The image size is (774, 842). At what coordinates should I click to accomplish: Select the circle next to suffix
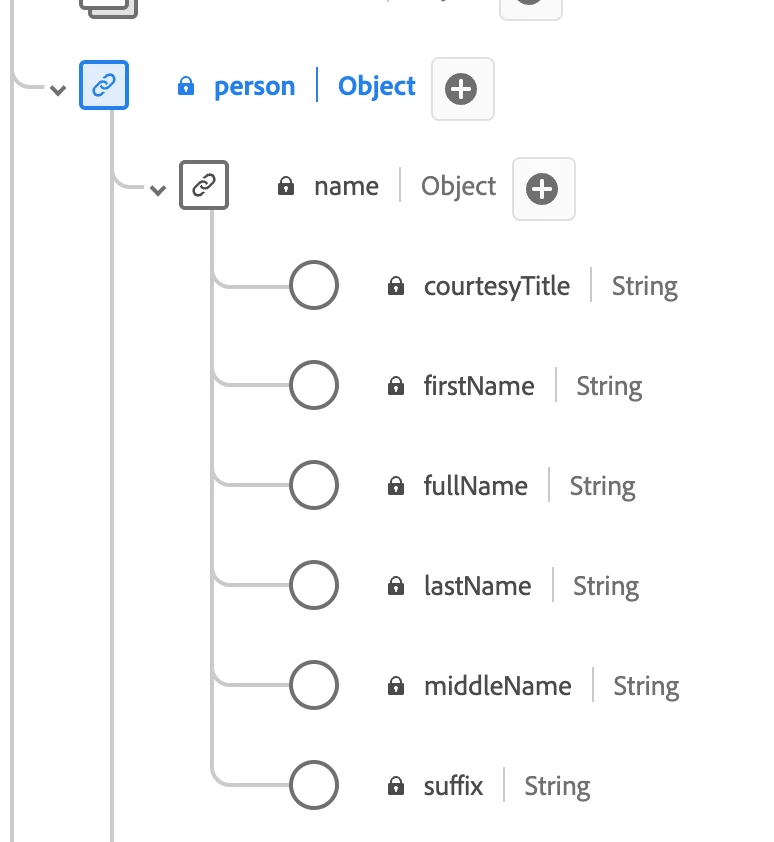(314, 786)
